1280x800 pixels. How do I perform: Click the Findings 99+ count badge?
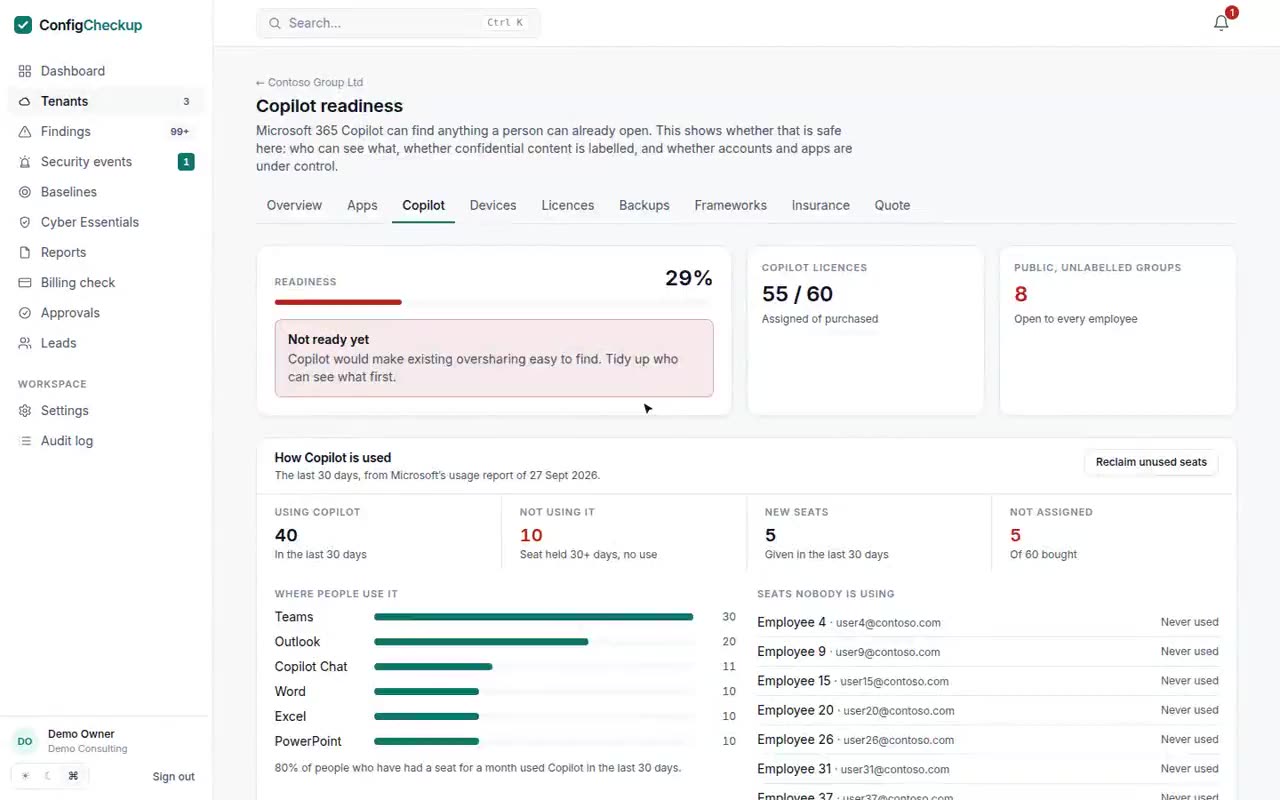180,132
